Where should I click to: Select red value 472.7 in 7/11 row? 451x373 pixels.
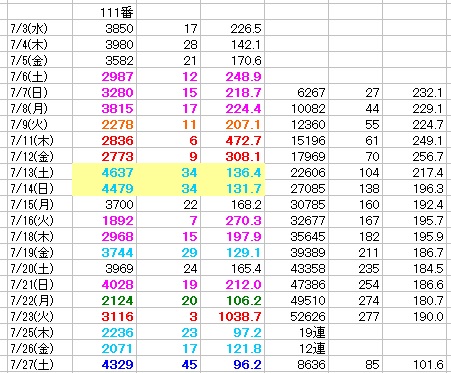(x=233, y=141)
